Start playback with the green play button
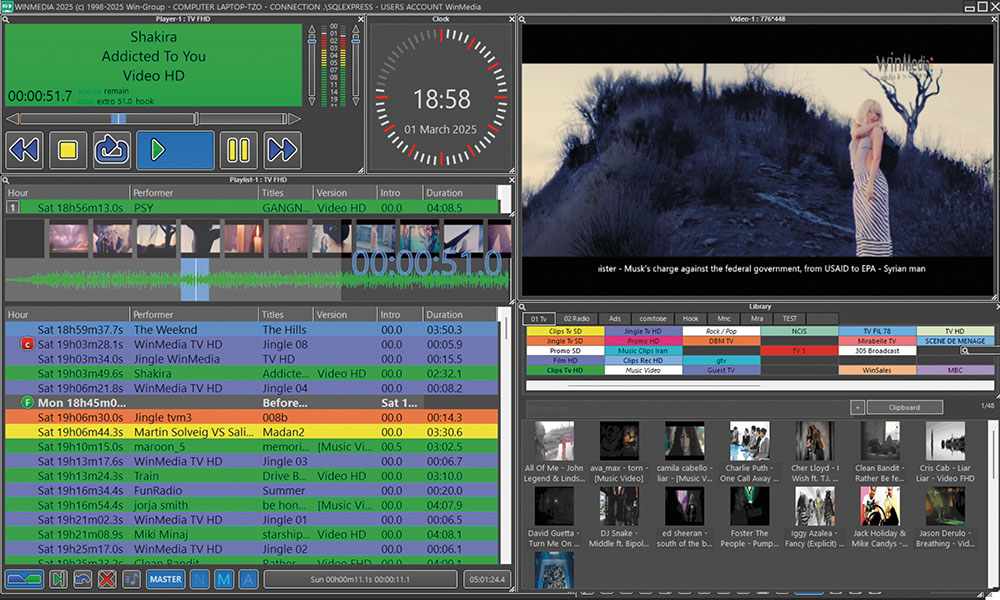The image size is (1000, 600). (175, 150)
